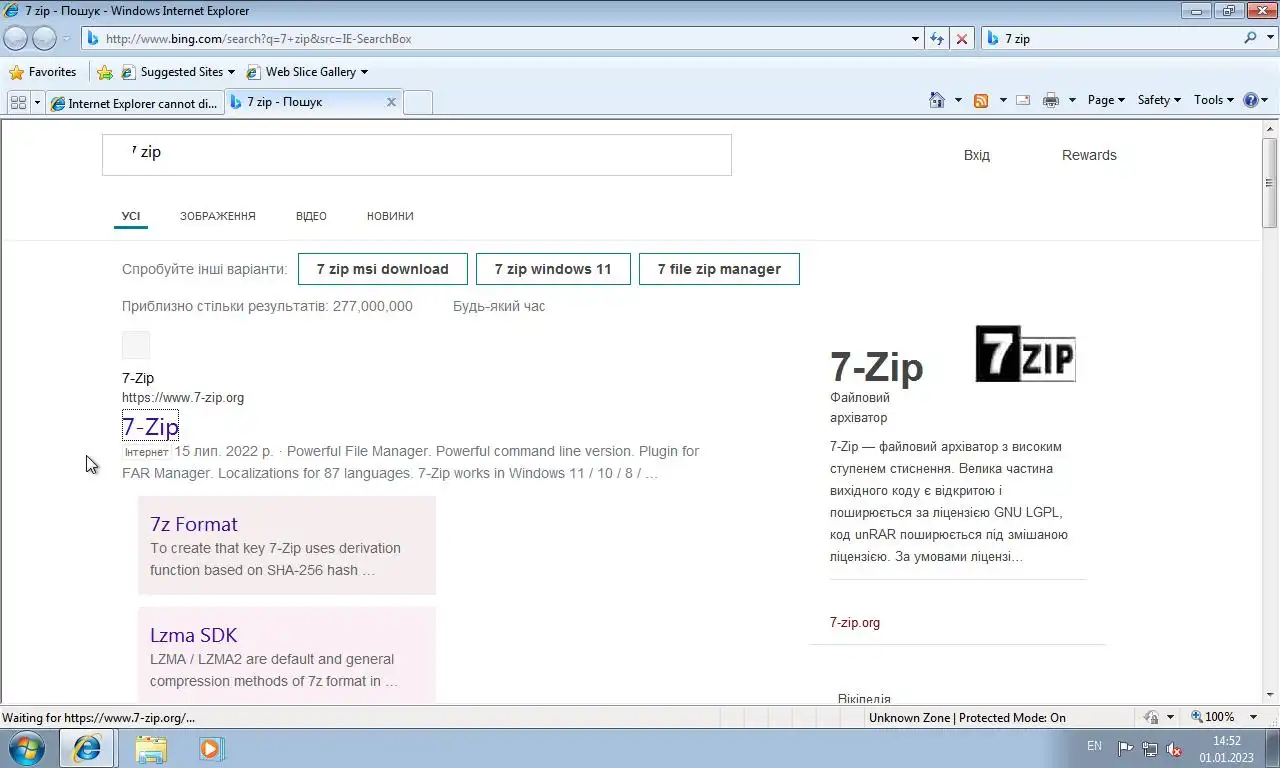Open the Windows Start button
The height and width of the screenshot is (768, 1280).
26,748
